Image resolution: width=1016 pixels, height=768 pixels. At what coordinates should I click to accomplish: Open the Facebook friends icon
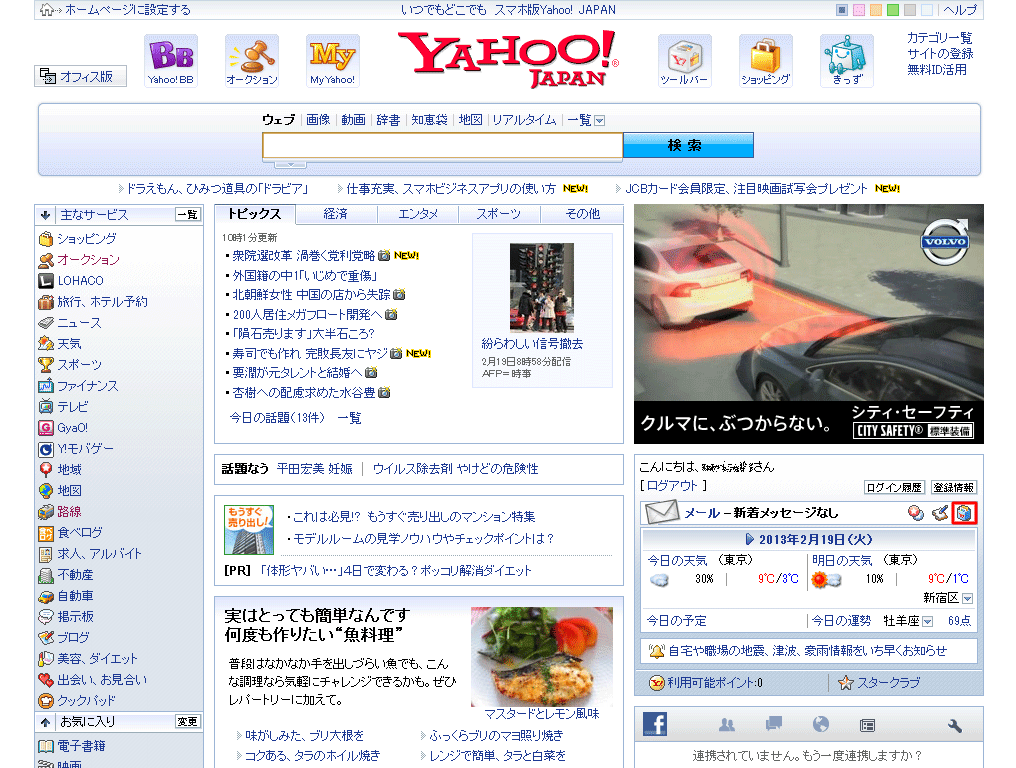click(727, 725)
